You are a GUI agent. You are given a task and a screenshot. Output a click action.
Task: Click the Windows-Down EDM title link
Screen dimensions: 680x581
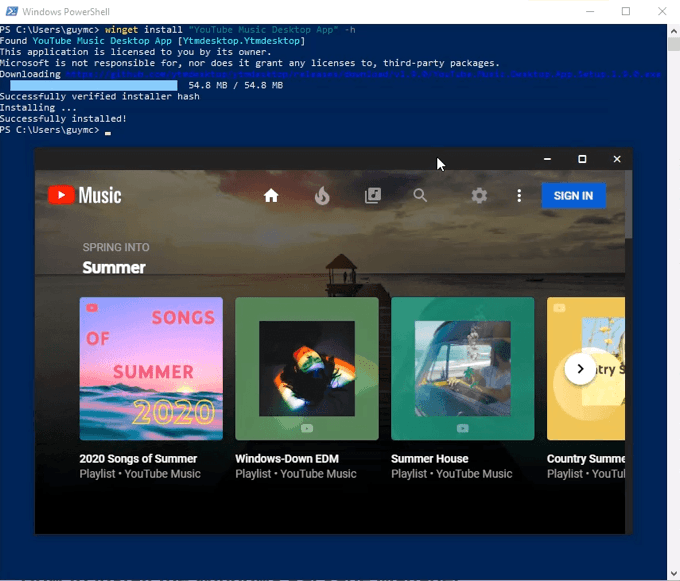point(287,459)
